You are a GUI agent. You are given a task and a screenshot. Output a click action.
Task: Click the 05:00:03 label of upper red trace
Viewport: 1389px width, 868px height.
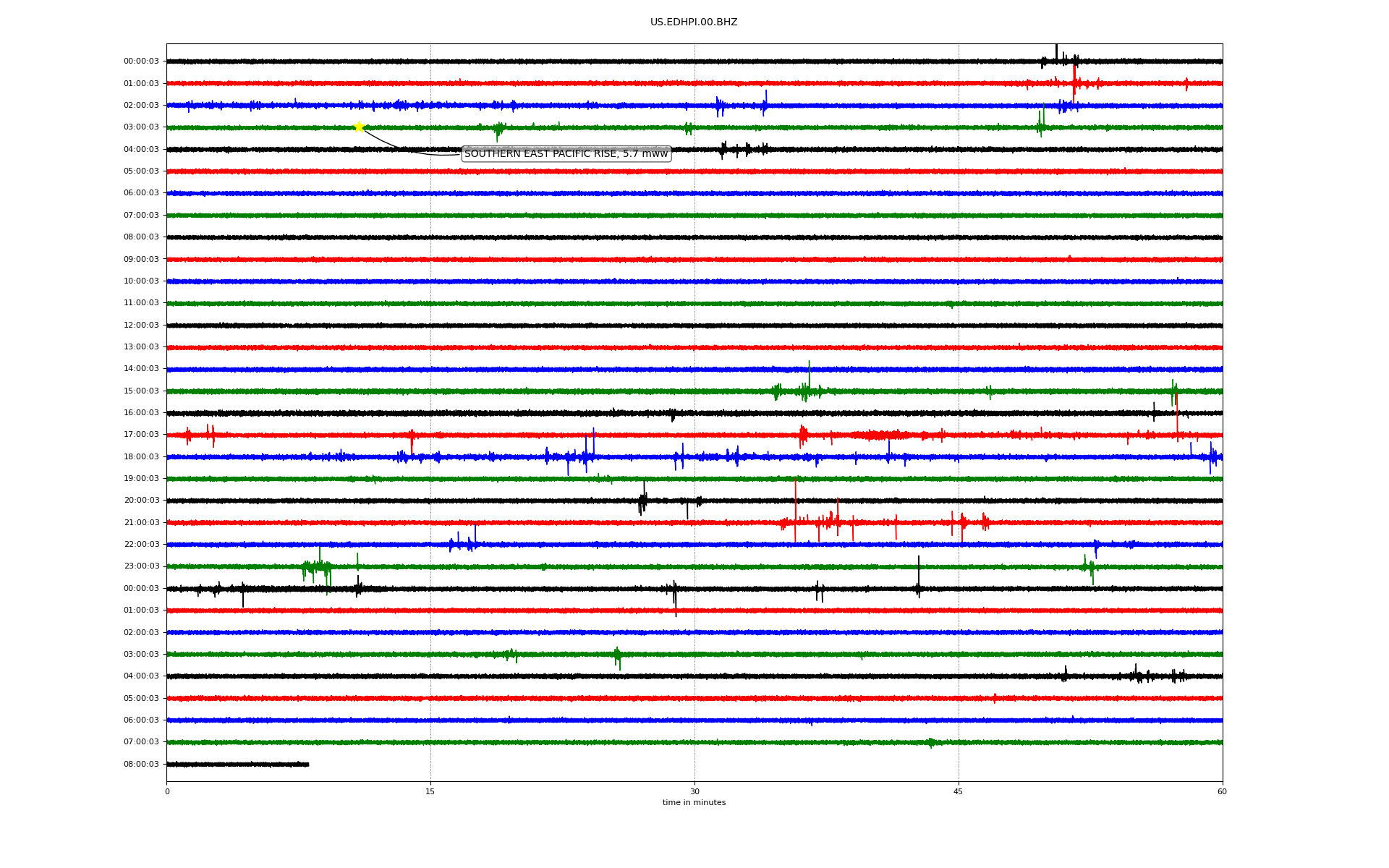coord(141,171)
